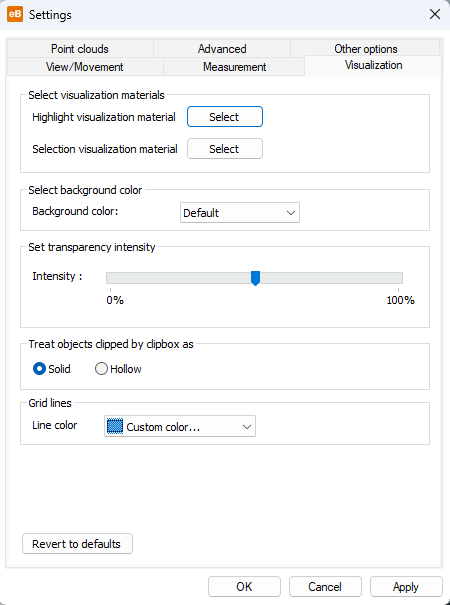Select the Solid radio button
Image resolution: width=450 pixels, height=605 pixels.
tap(39, 369)
